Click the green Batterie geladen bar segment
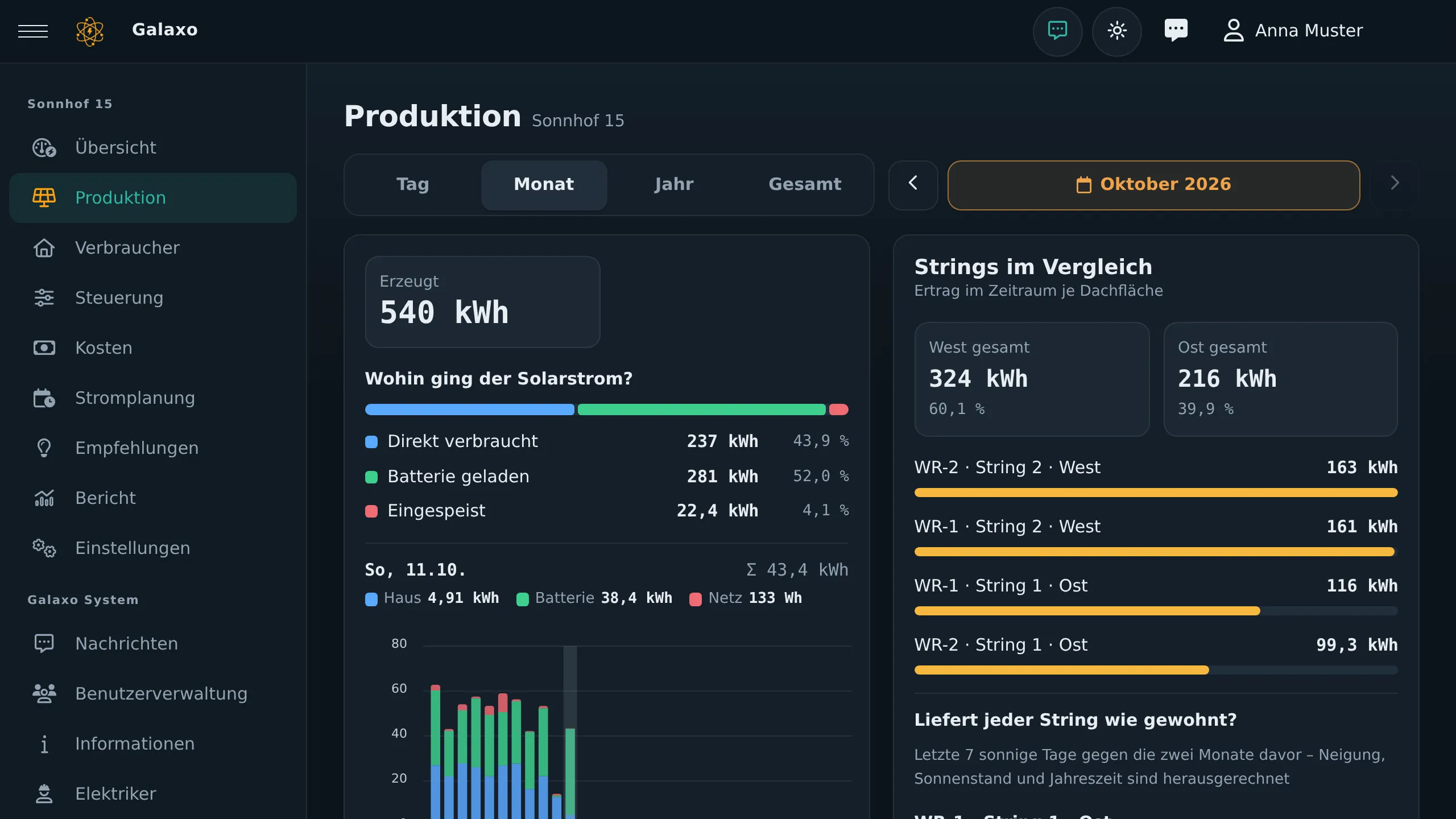This screenshot has height=819, width=1456. pos(701,409)
